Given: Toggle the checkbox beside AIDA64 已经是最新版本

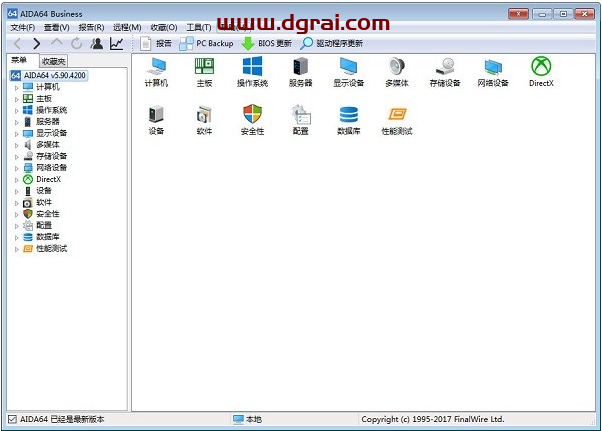Looking at the screenshot, I should click(x=12, y=419).
